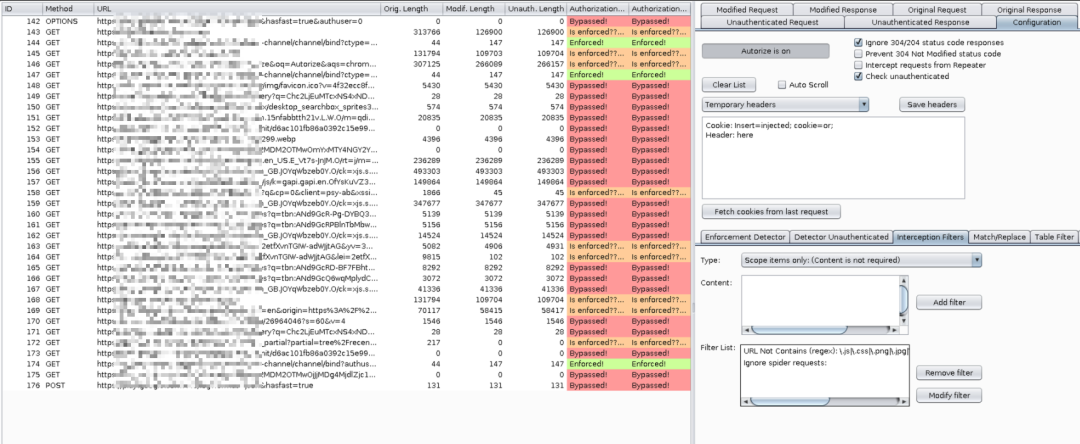This screenshot has height=444, width=1080.
Task: Click the Clear List button
Action: (x=729, y=85)
